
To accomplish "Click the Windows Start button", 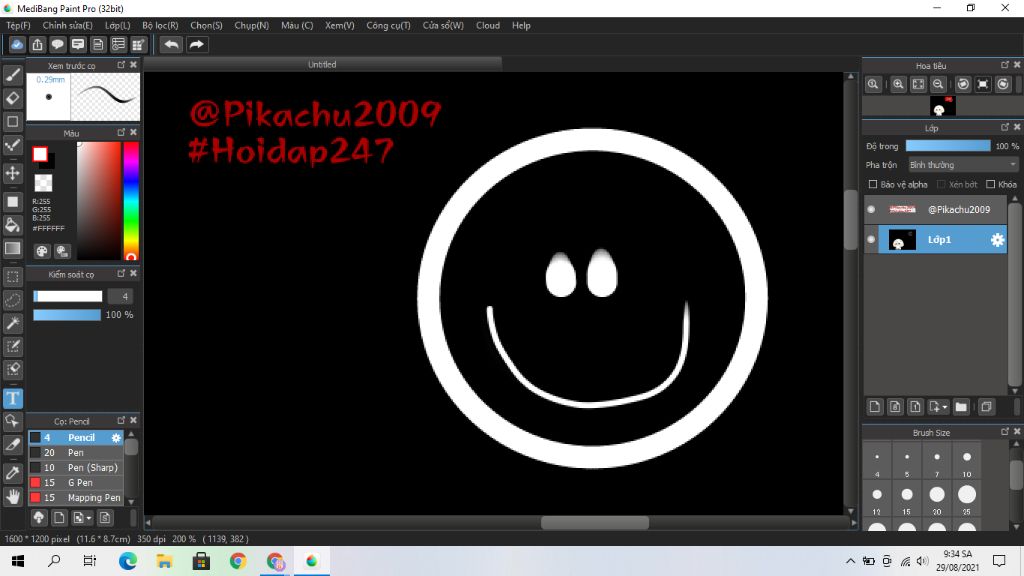I will click(x=18, y=561).
